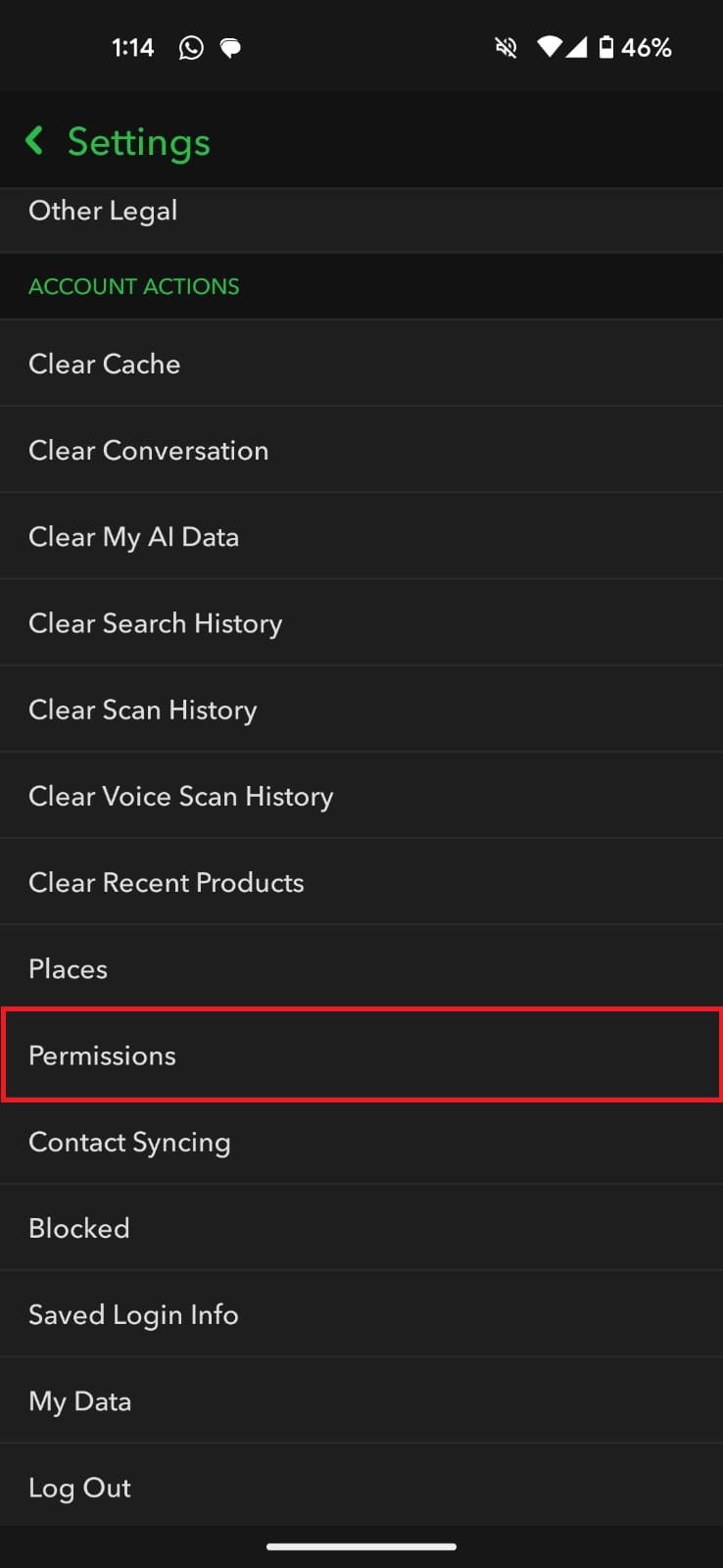Tap the muted sound status icon

[506, 48]
